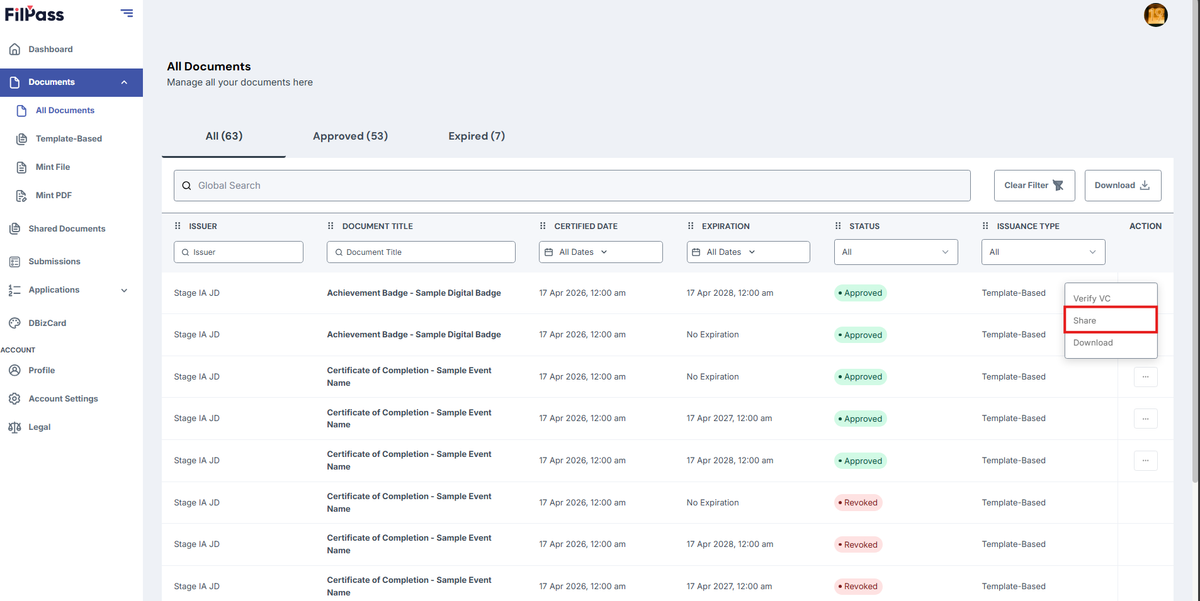Click the Clear Filter button
Viewport: 1200px width, 601px height.
[1034, 185]
